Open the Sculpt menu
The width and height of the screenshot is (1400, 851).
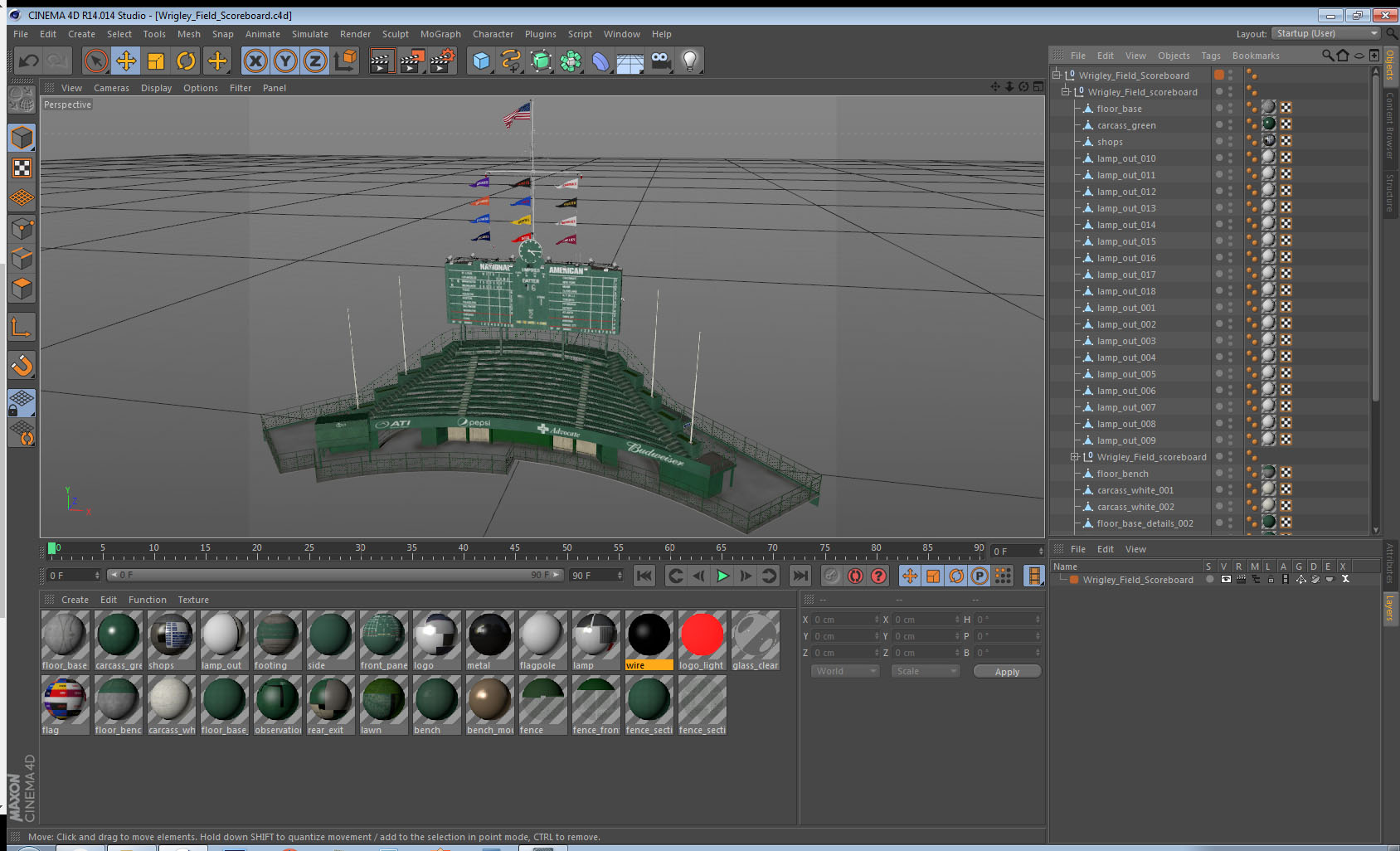click(x=396, y=34)
